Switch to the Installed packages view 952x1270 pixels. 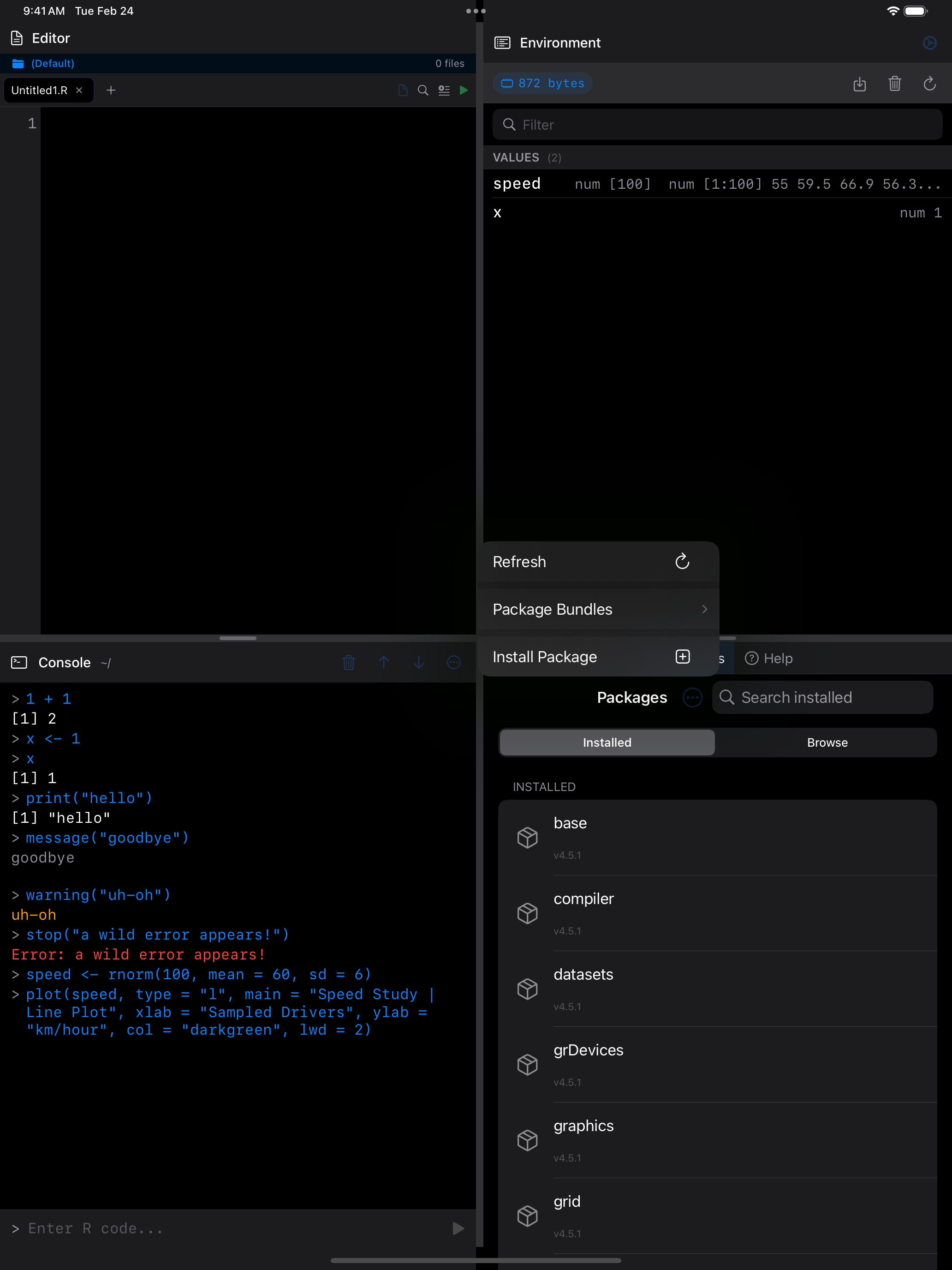607,742
